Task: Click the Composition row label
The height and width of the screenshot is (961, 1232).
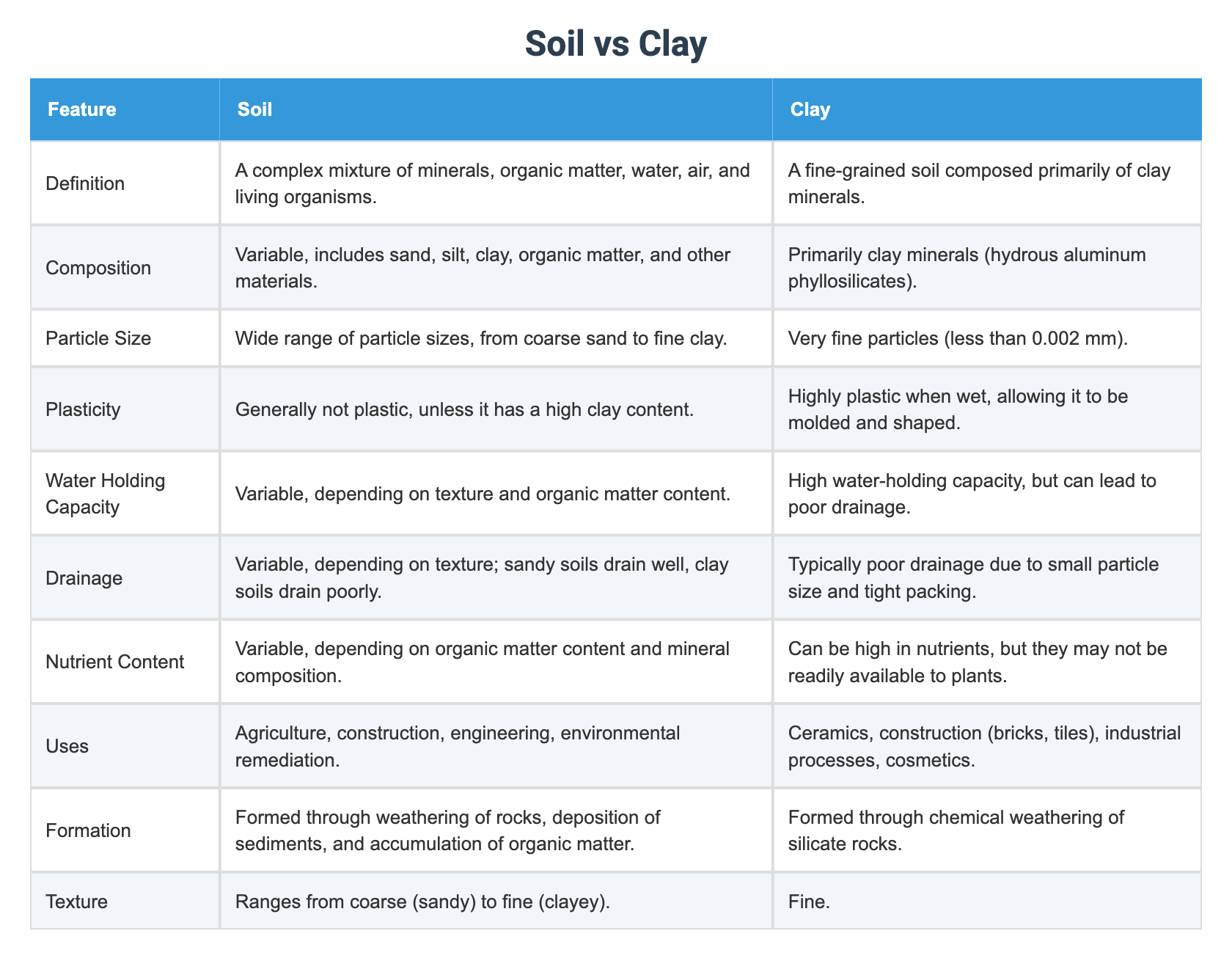Action: click(98, 268)
